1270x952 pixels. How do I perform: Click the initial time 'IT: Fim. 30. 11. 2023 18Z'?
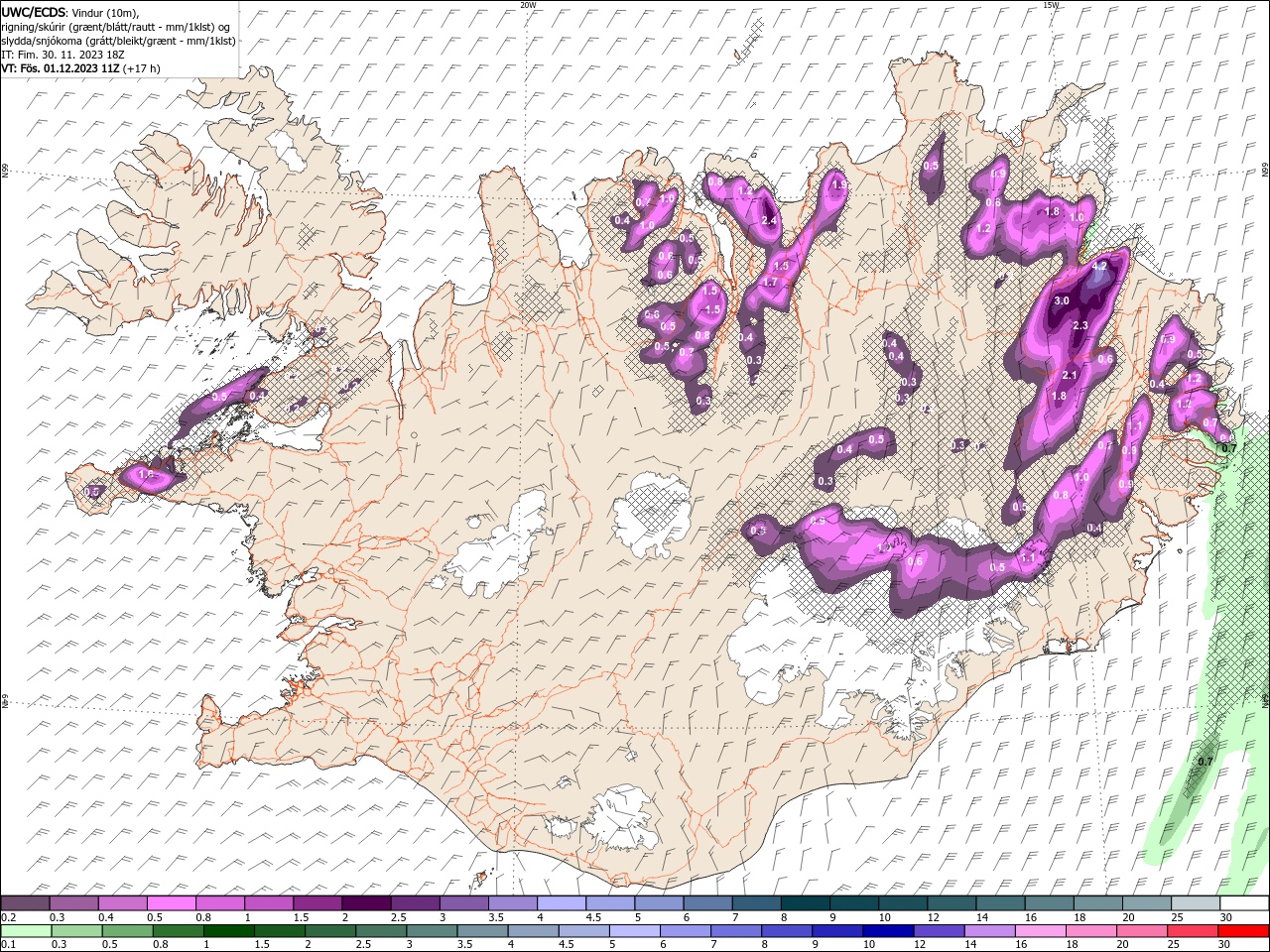pos(63,55)
